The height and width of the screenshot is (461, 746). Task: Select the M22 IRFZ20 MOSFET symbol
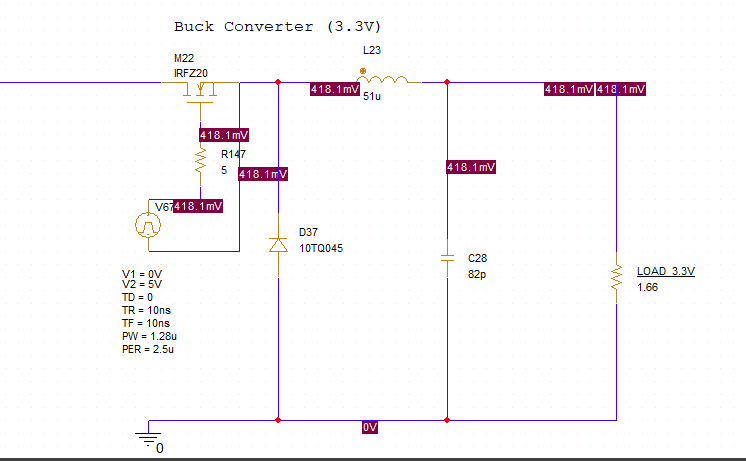(x=200, y=93)
